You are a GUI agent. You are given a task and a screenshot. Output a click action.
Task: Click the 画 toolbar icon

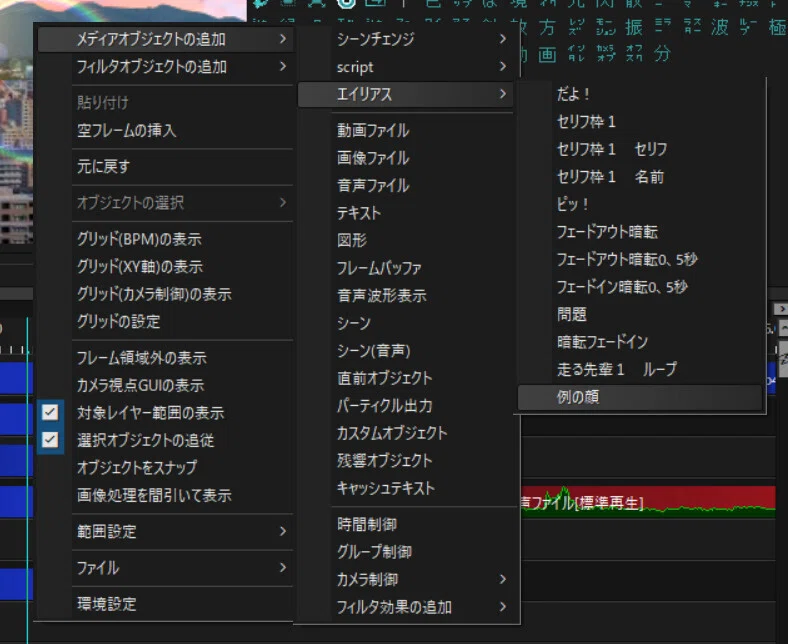click(x=547, y=54)
